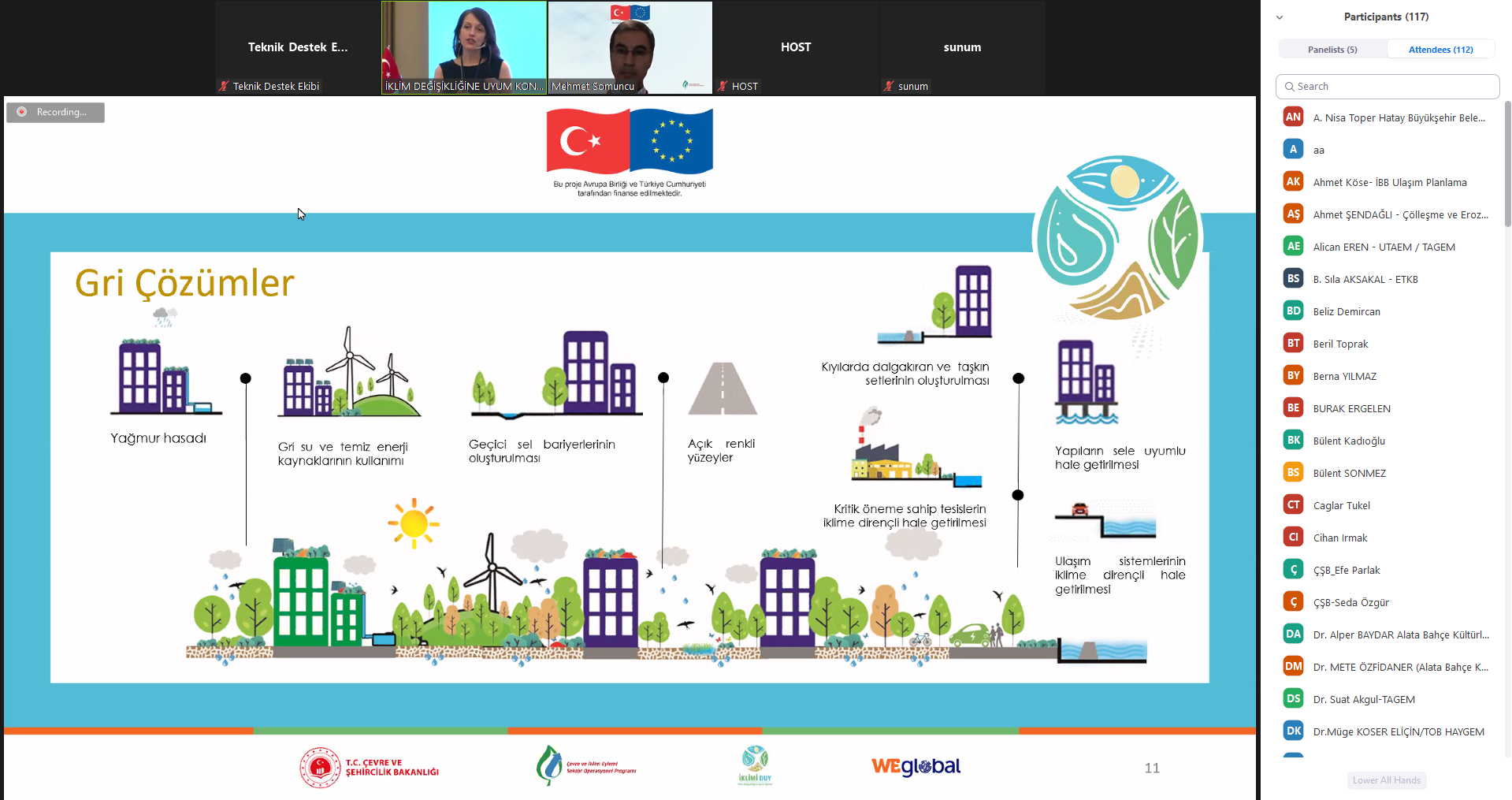Click the DK avatar for Dr.Müge KOSER ELİÇİN
1512x800 pixels.
[x=1293, y=731]
